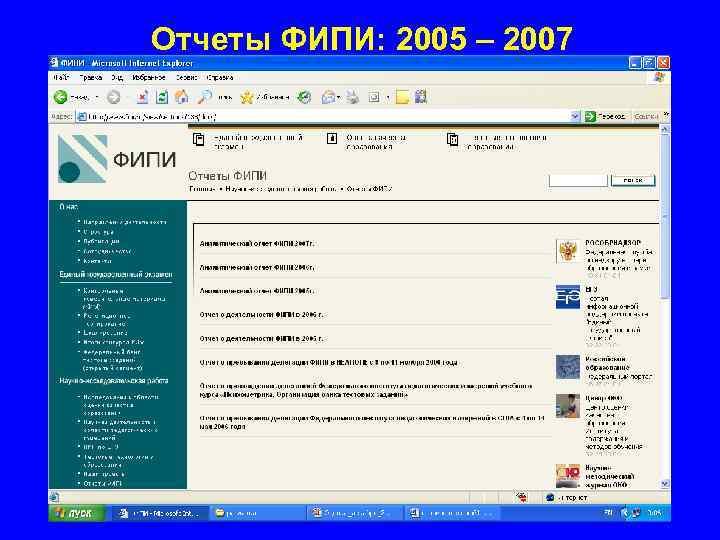Click the Forward navigation arrow
The width and height of the screenshot is (720, 540).
113,97
